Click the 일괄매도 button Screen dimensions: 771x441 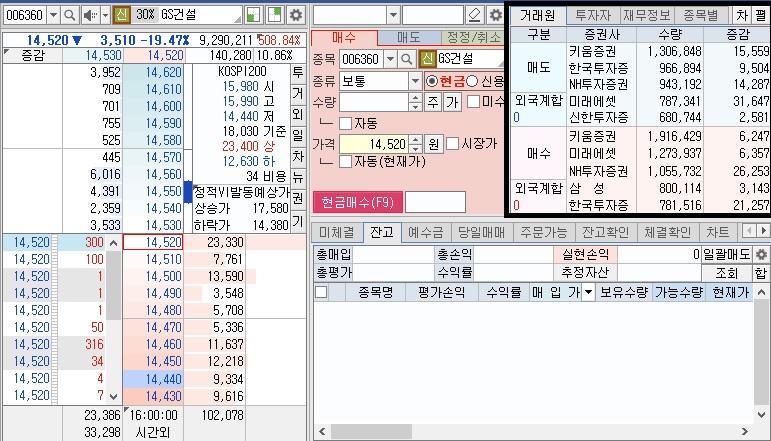tap(727, 255)
